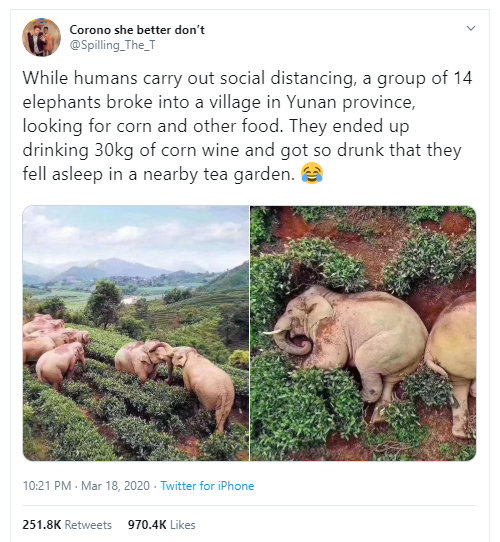Open display name Corono she better don't
This screenshot has height=542, width=500.
click(137, 30)
